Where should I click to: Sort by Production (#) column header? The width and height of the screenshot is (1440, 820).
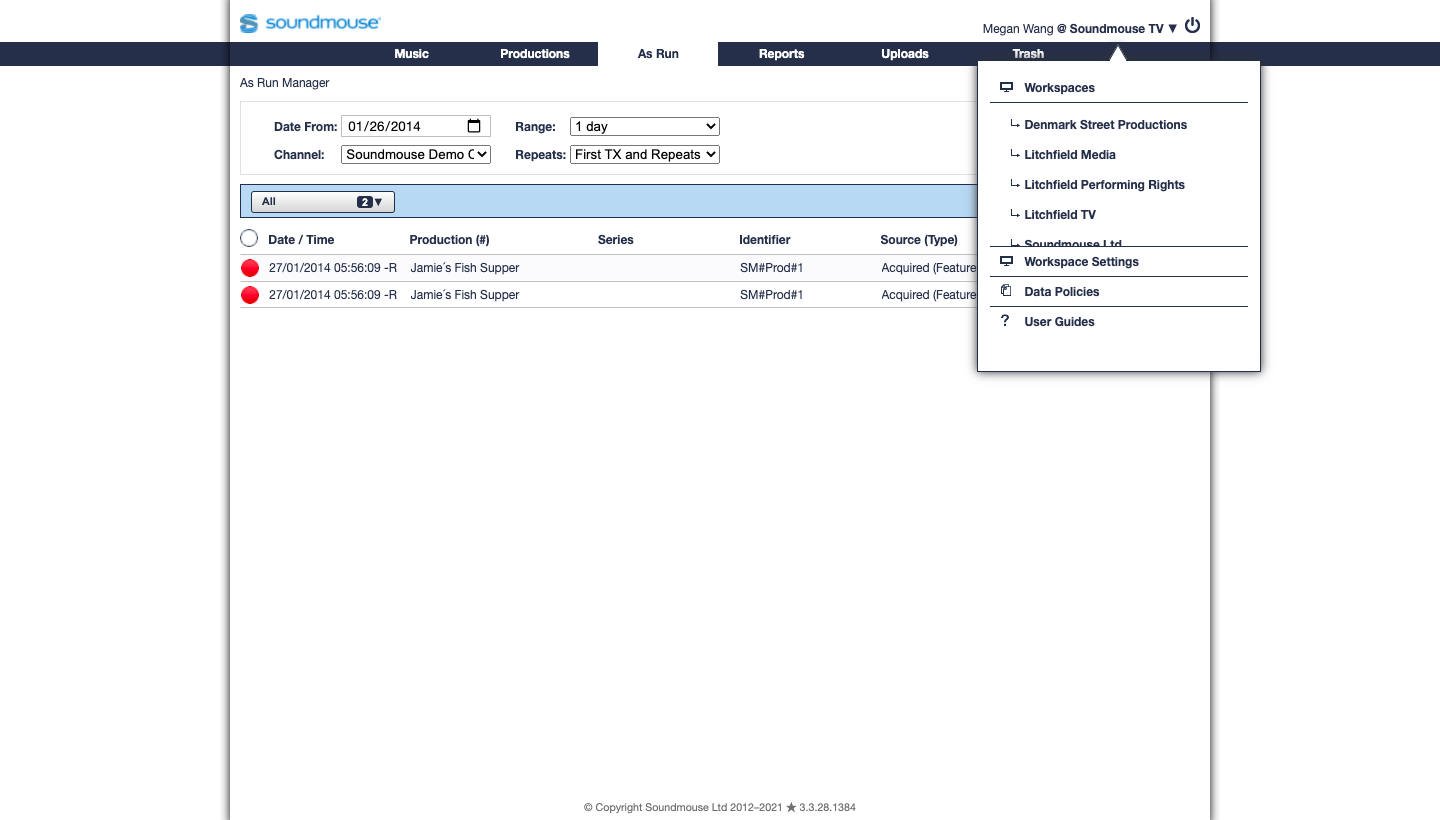[449, 240]
